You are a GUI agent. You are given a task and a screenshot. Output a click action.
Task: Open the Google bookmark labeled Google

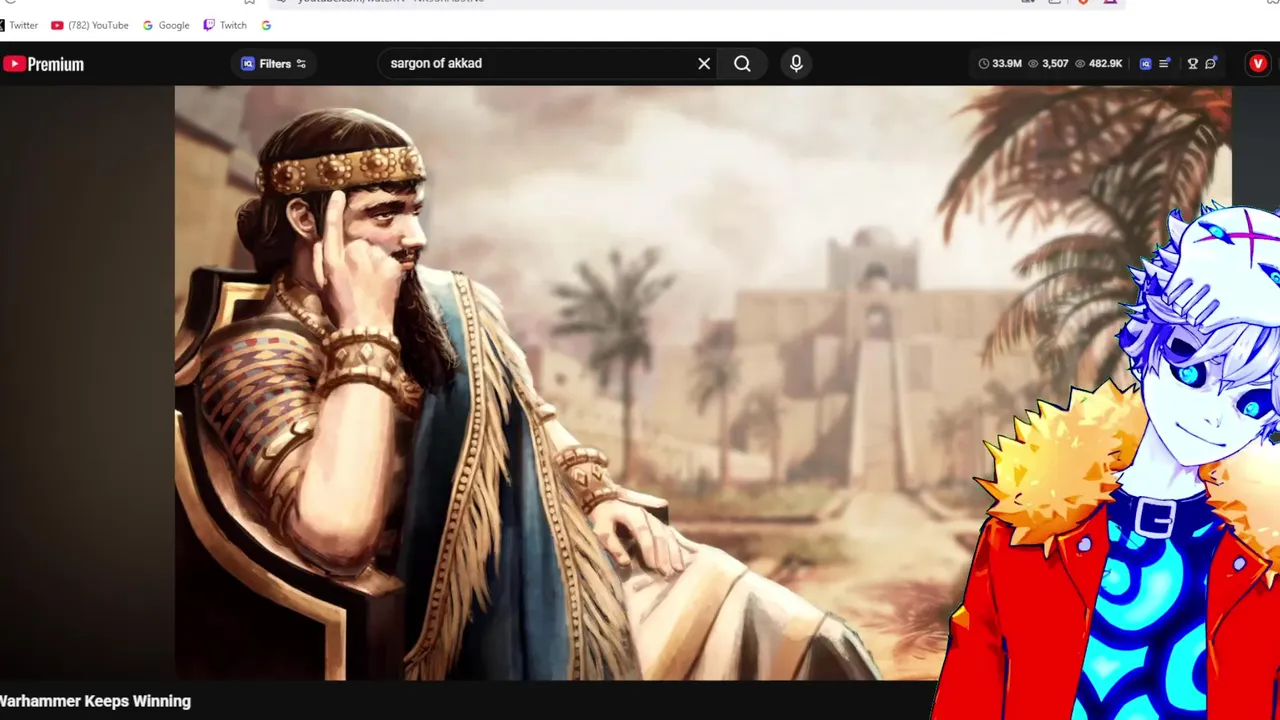pos(166,25)
